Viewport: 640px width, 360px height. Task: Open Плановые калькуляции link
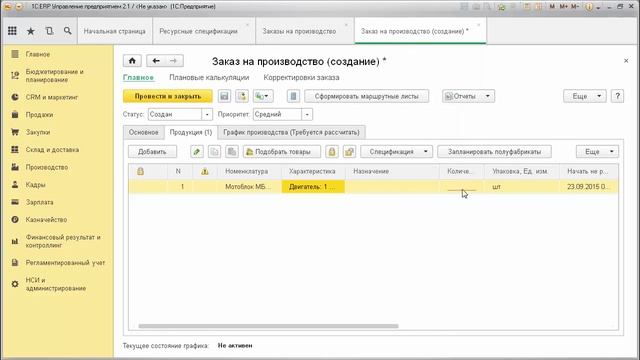(x=209, y=78)
